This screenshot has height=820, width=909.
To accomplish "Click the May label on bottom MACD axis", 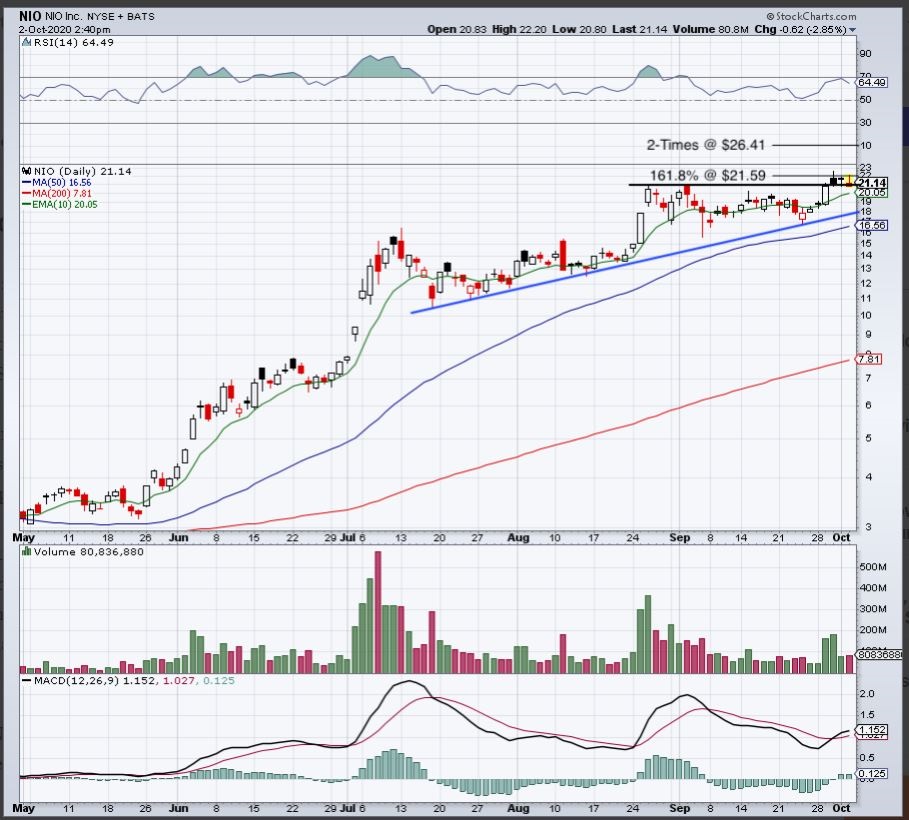I will tap(24, 808).
